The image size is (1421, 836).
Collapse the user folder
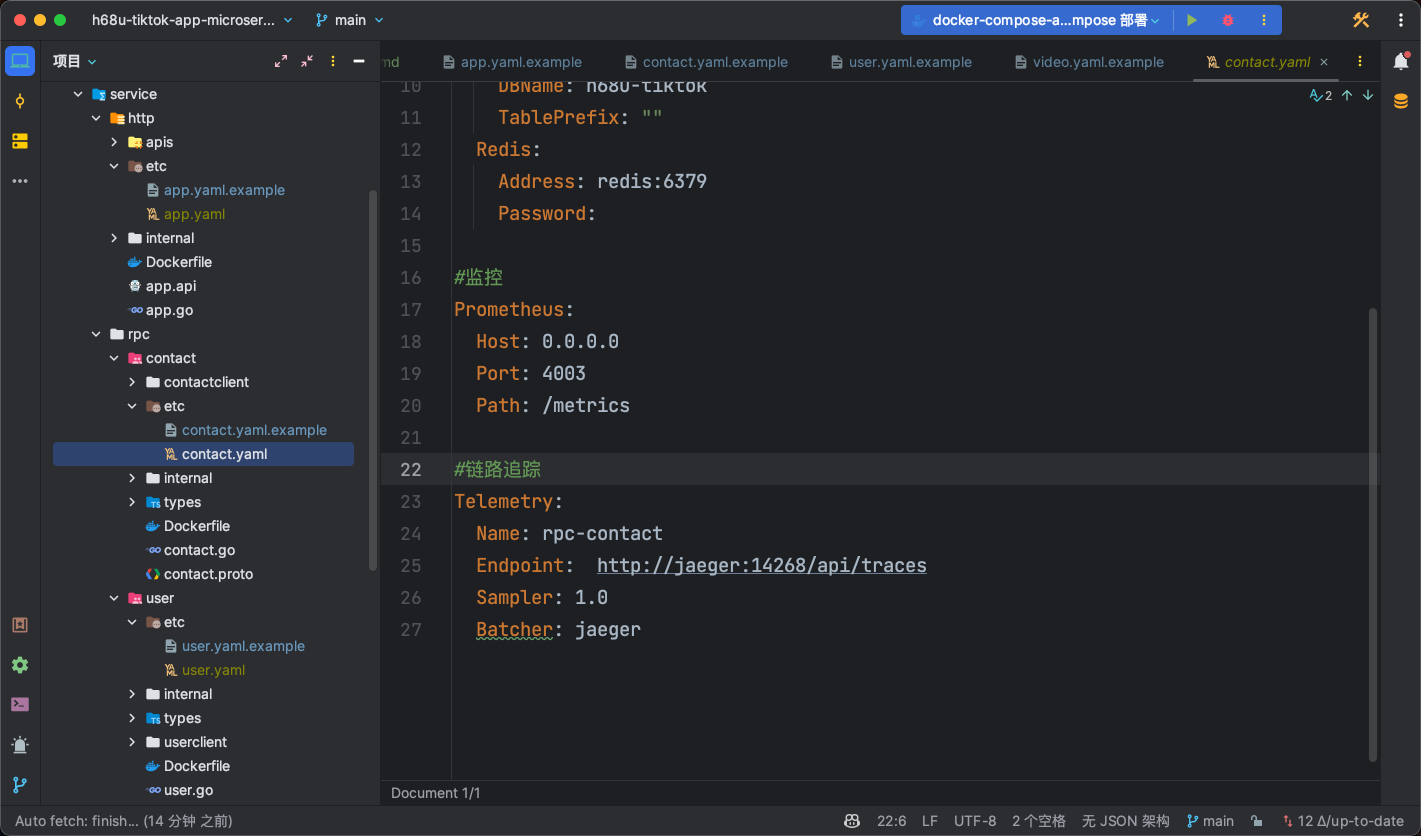[x=114, y=598]
